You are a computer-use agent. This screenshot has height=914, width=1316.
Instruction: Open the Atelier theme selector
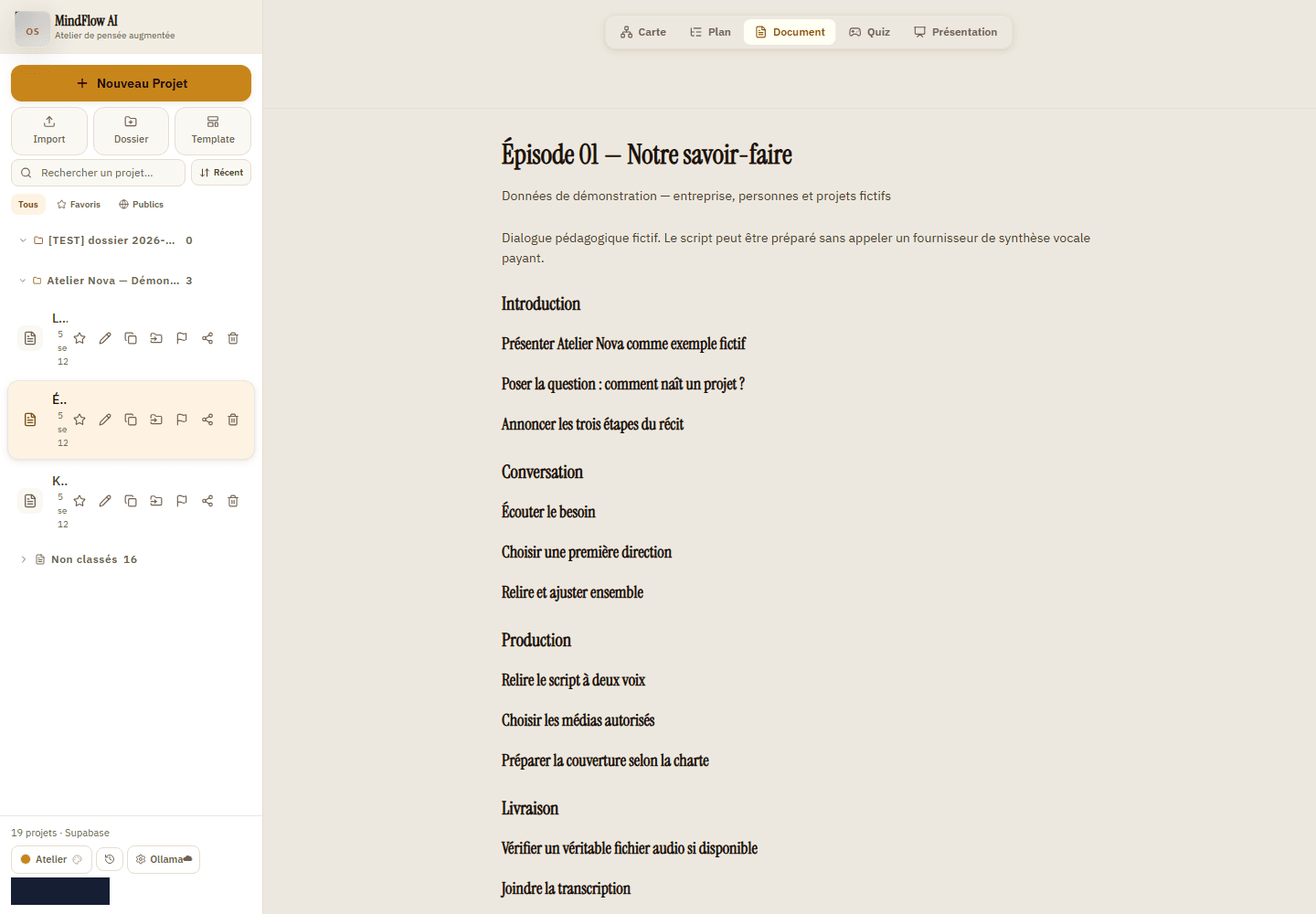[51, 859]
